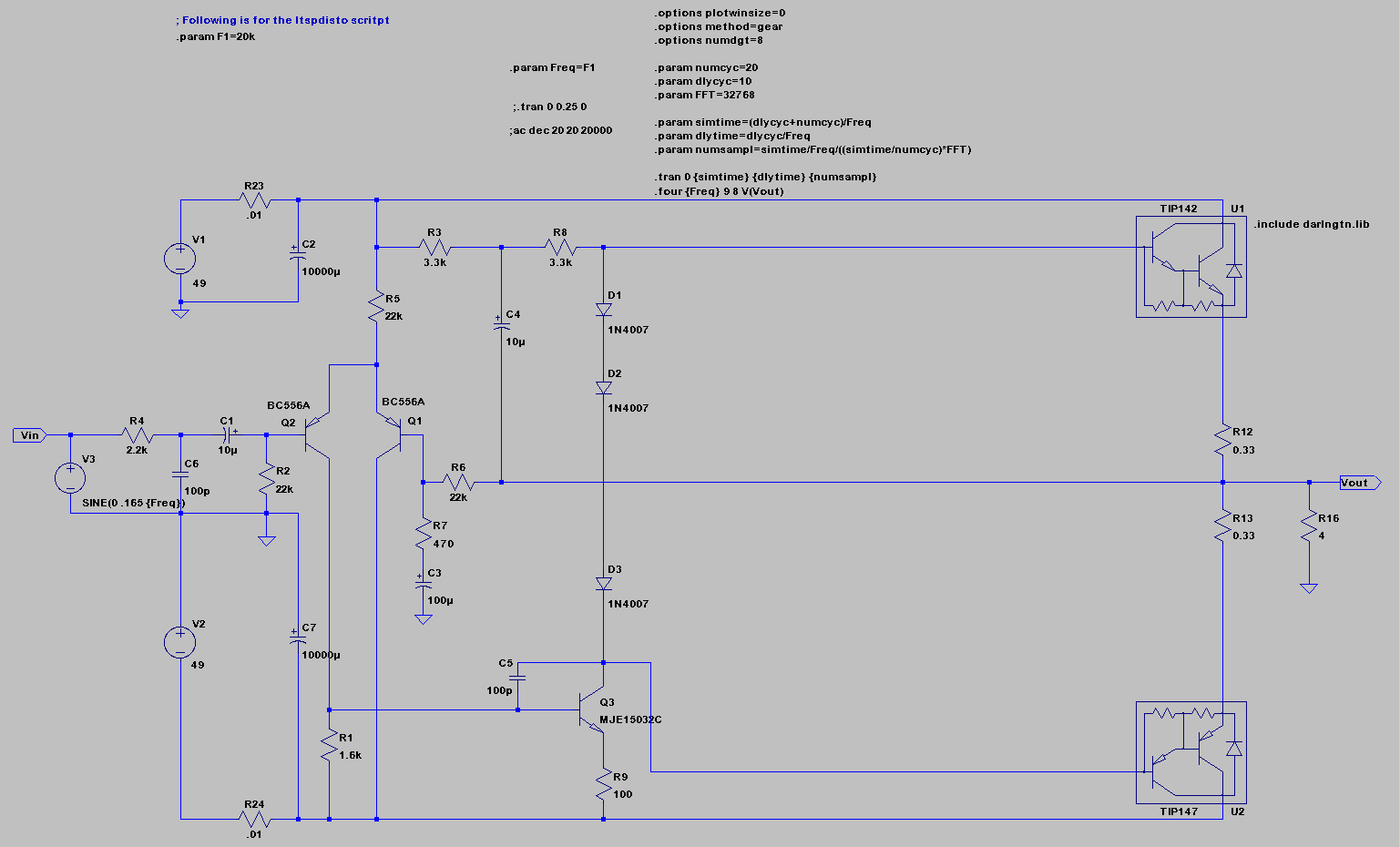Click resistor R5 symbol
The height and width of the screenshot is (847, 1400).
pyautogui.click(x=376, y=306)
